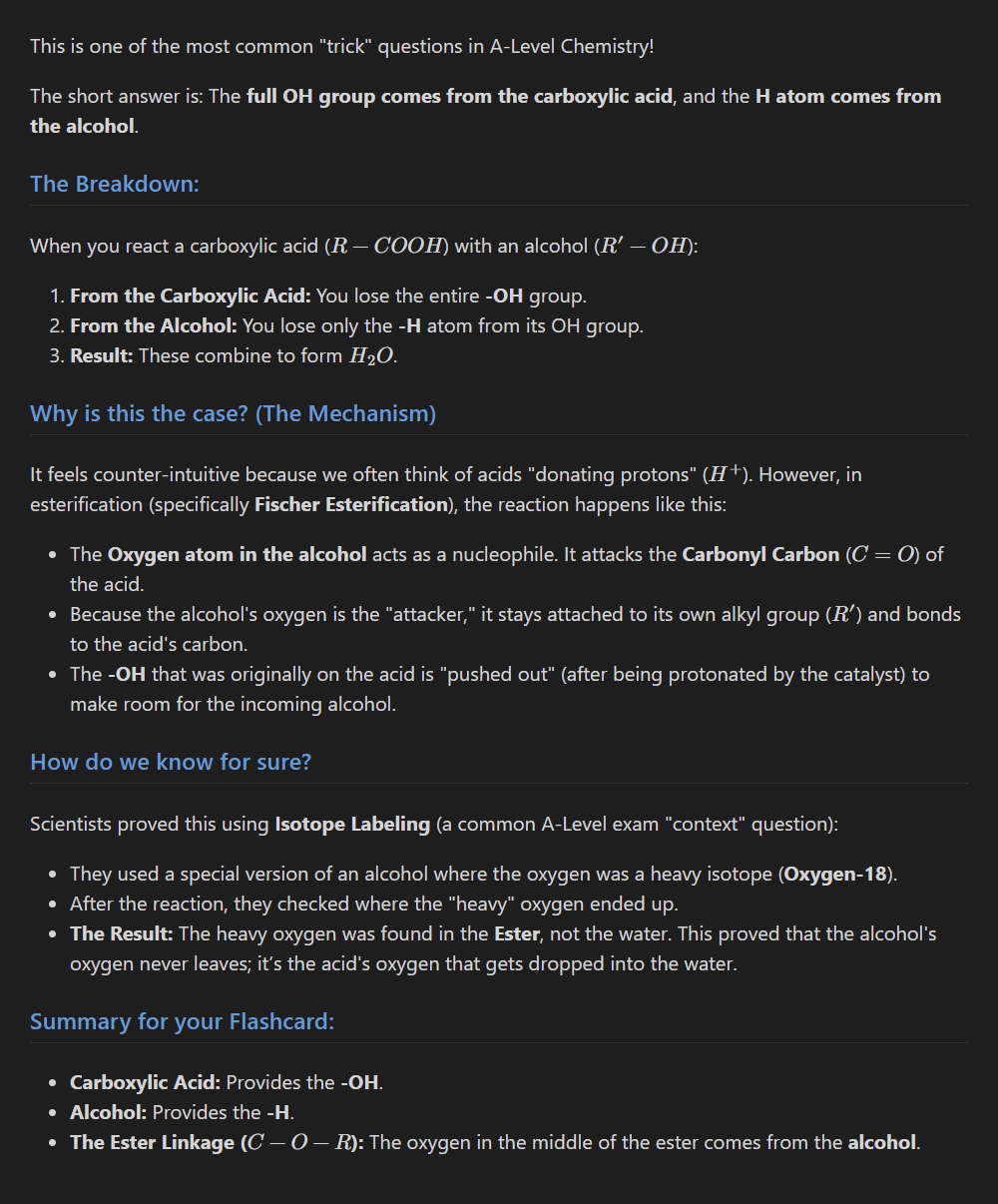Click "The Ester Linkage" summary bullet label

[x=154, y=1143]
